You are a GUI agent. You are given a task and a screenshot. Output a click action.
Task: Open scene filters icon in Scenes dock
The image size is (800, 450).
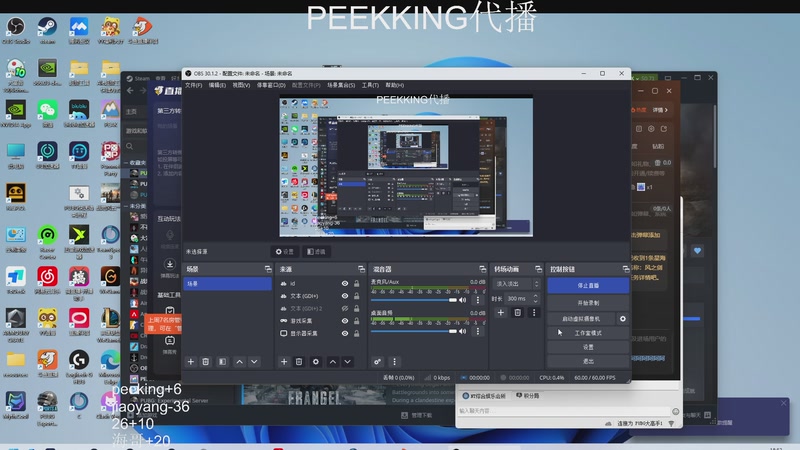(222, 362)
